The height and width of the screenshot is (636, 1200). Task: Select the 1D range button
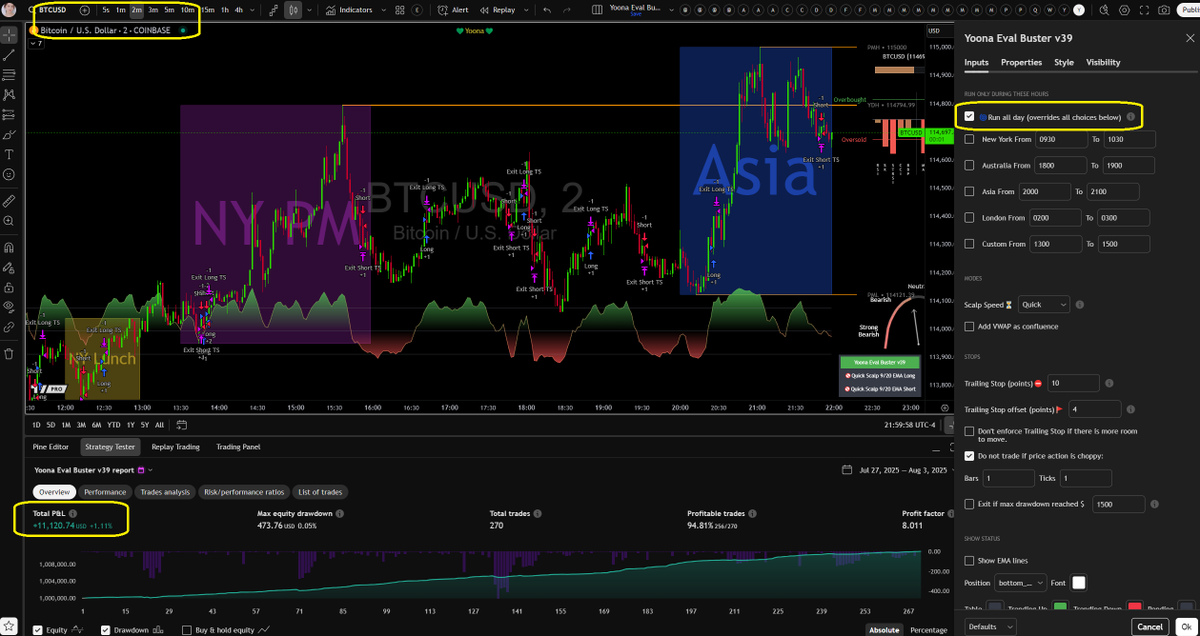37,424
